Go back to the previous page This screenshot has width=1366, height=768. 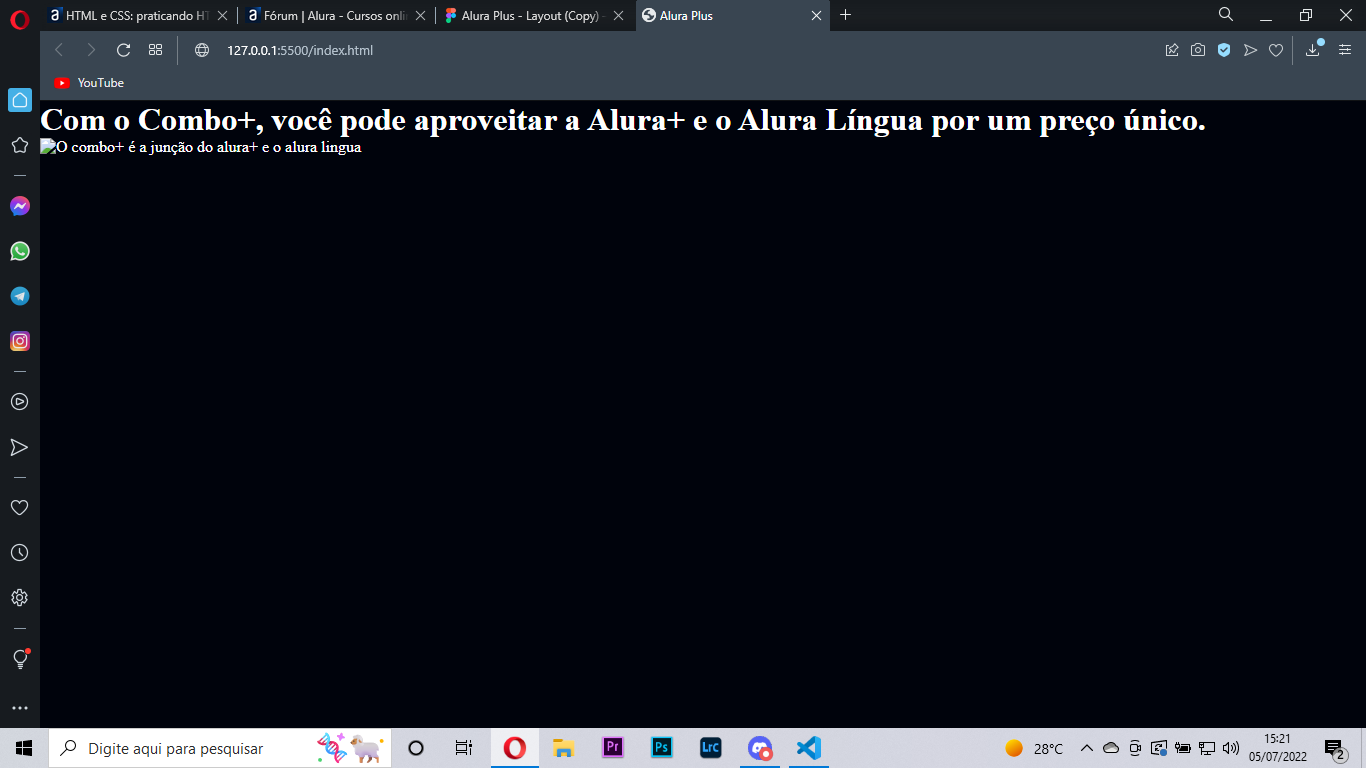pos(59,50)
